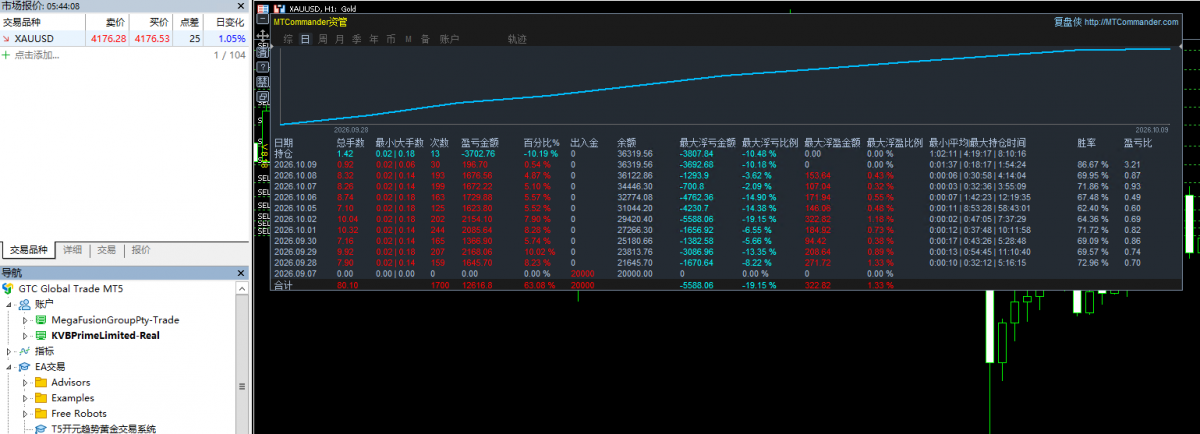Expand the MegaFusionGroupPty-Trade account node
Viewport: 1200px width, 434px height.
(x=26, y=320)
